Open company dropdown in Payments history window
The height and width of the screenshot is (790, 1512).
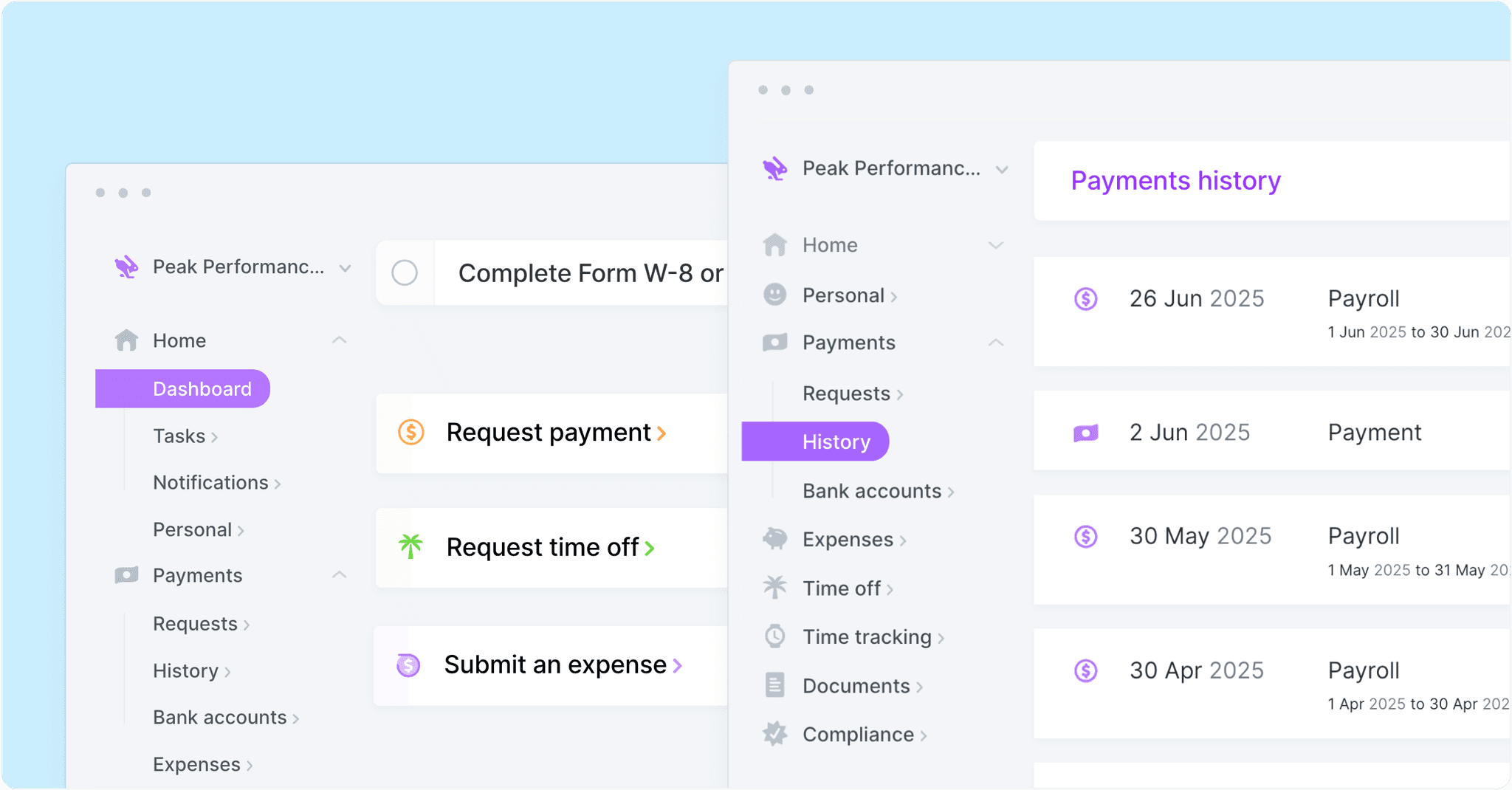(1002, 169)
